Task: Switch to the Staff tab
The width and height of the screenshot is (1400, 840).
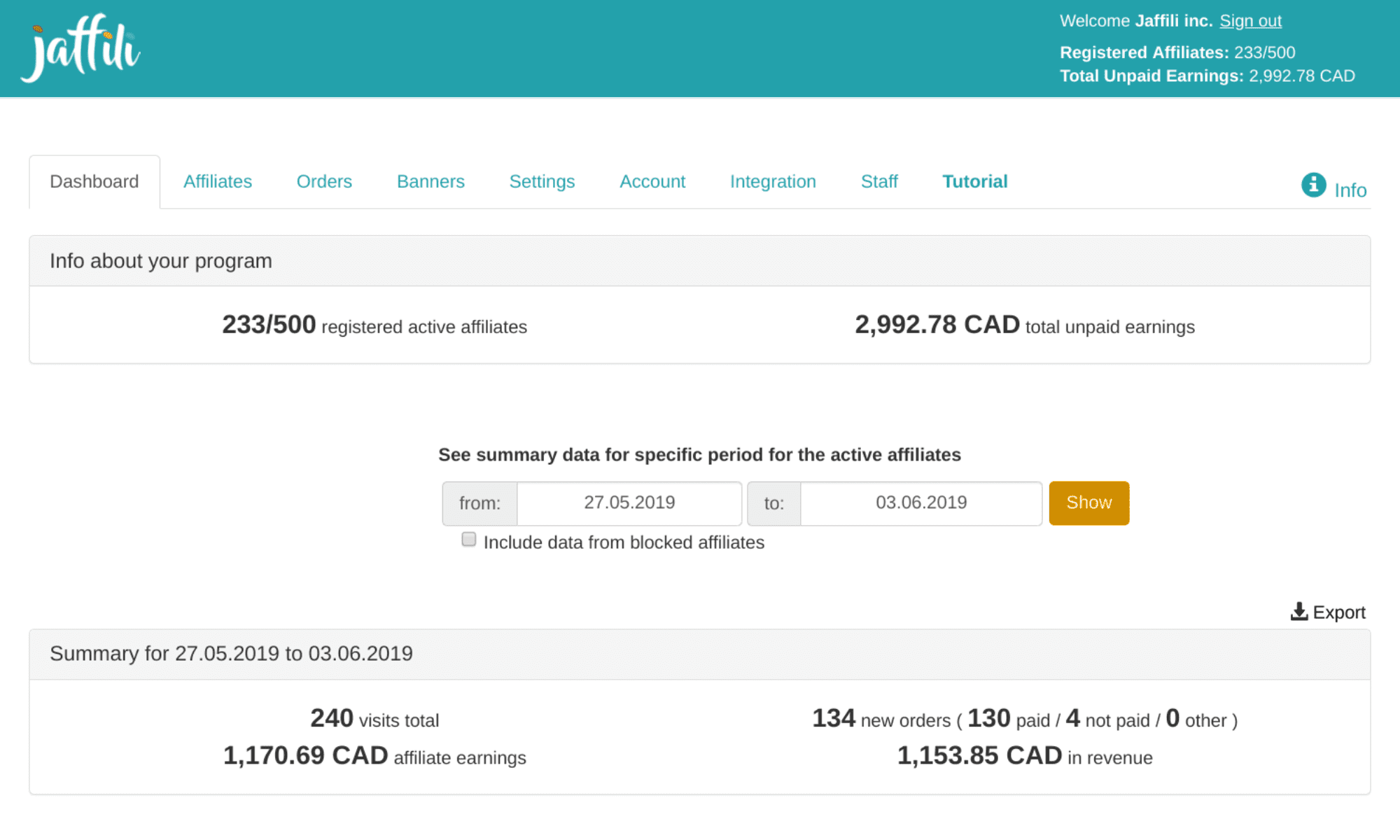Action: (879, 182)
